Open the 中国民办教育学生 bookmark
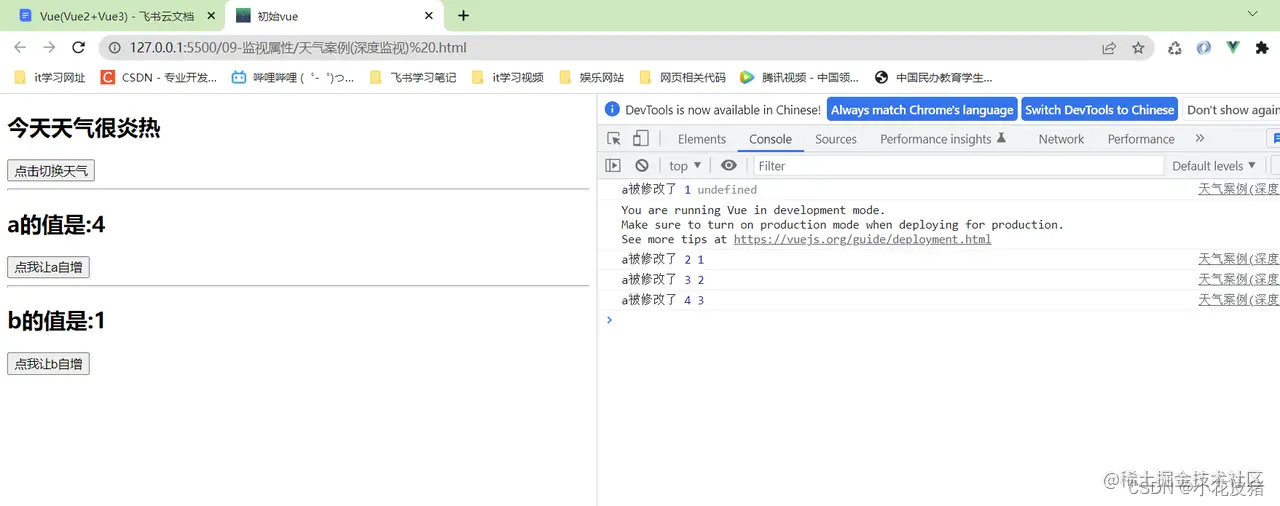 tap(934, 77)
